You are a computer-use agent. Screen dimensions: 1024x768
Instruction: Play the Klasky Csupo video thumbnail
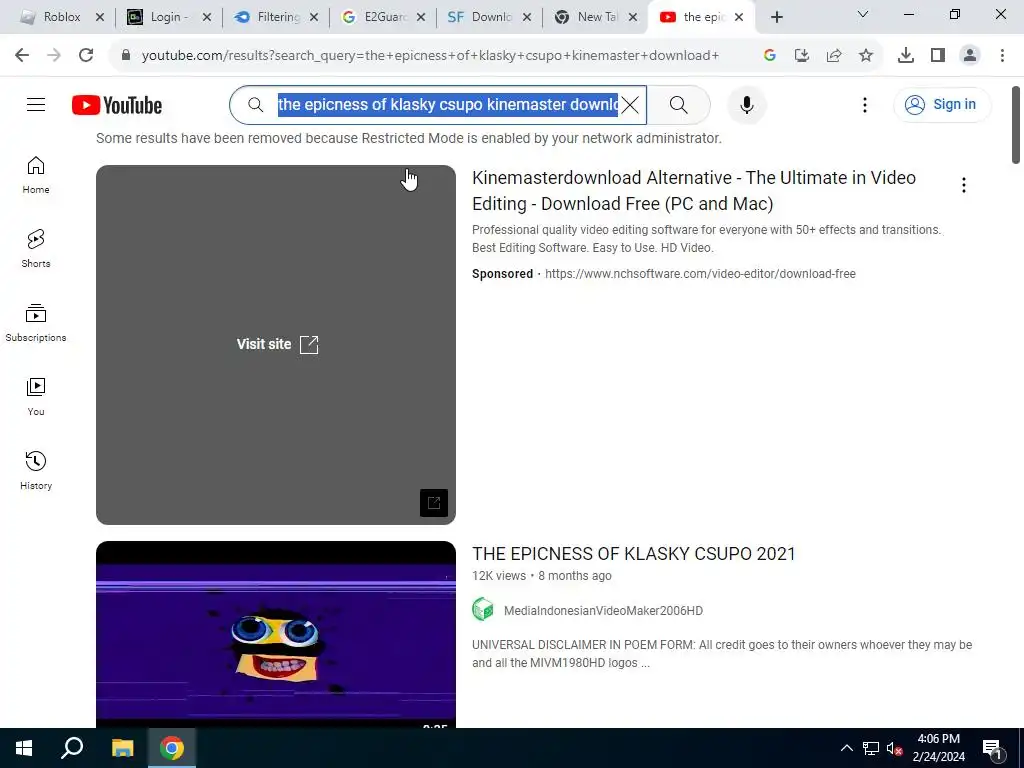(x=276, y=633)
